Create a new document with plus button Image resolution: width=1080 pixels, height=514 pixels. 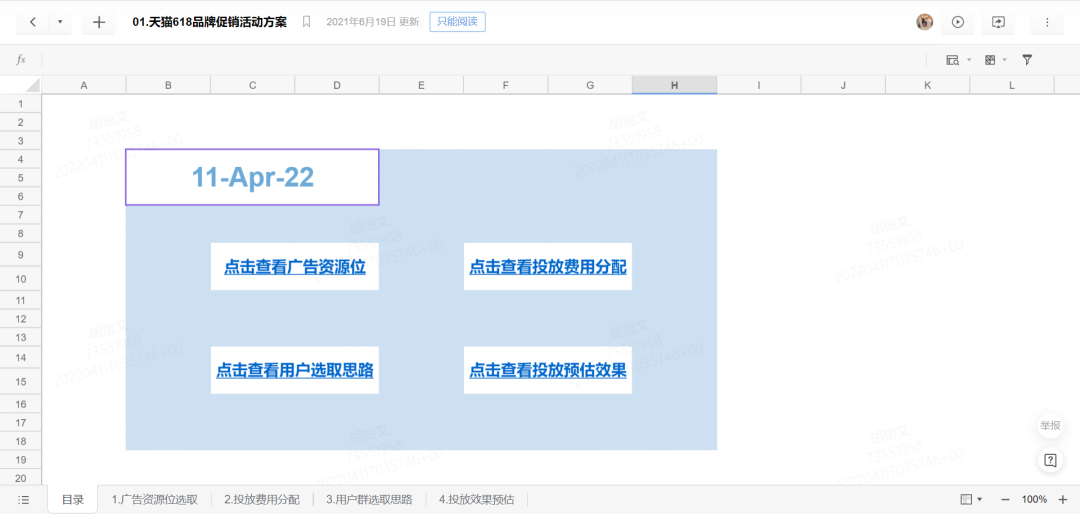click(98, 22)
